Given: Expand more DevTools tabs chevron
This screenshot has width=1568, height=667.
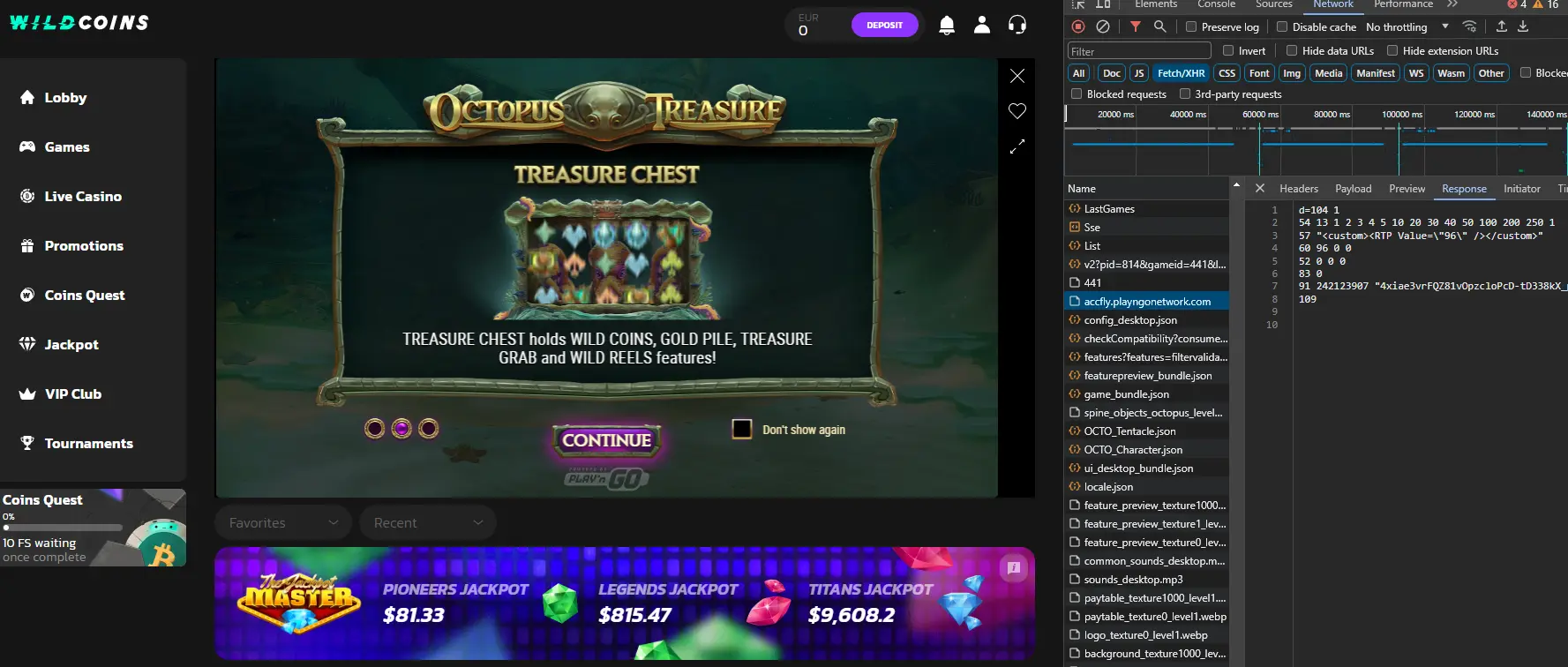Looking at the screenshot, I should pyautogui.click(x=1452, y=4).
